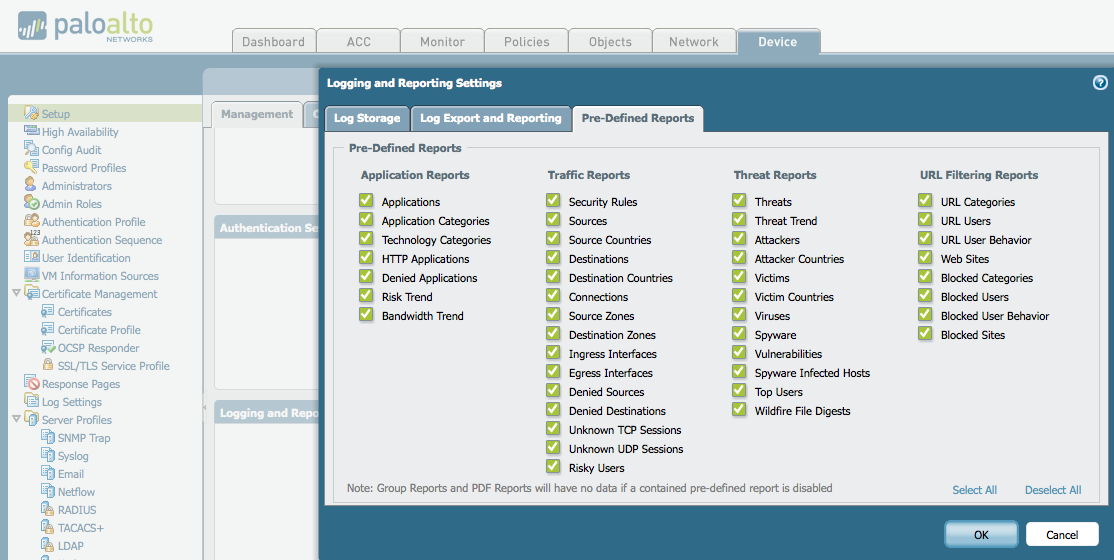Open the Monitor main tab
1114x560 pixels.
click(x=443, y=41)
